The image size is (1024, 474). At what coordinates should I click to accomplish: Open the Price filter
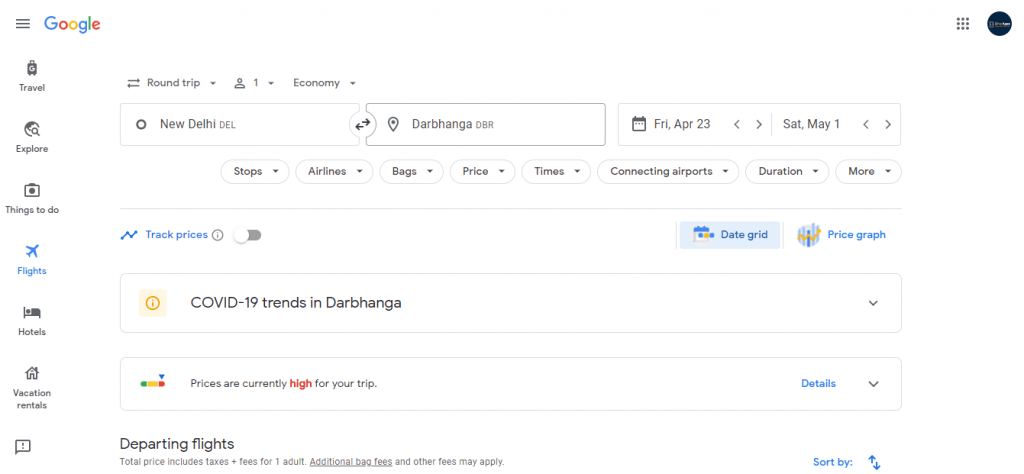483,172
